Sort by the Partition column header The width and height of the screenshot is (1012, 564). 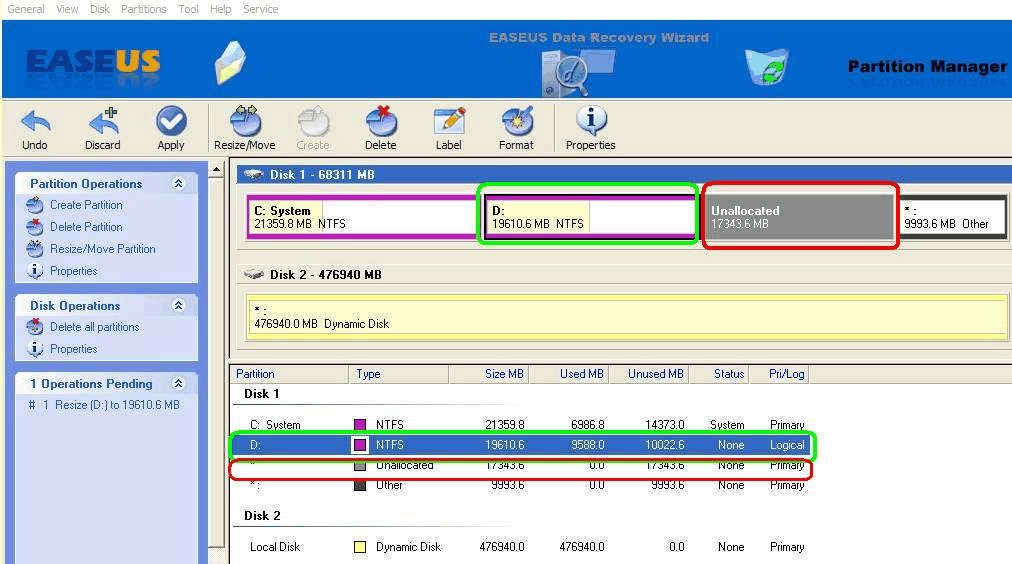point(289,374)
